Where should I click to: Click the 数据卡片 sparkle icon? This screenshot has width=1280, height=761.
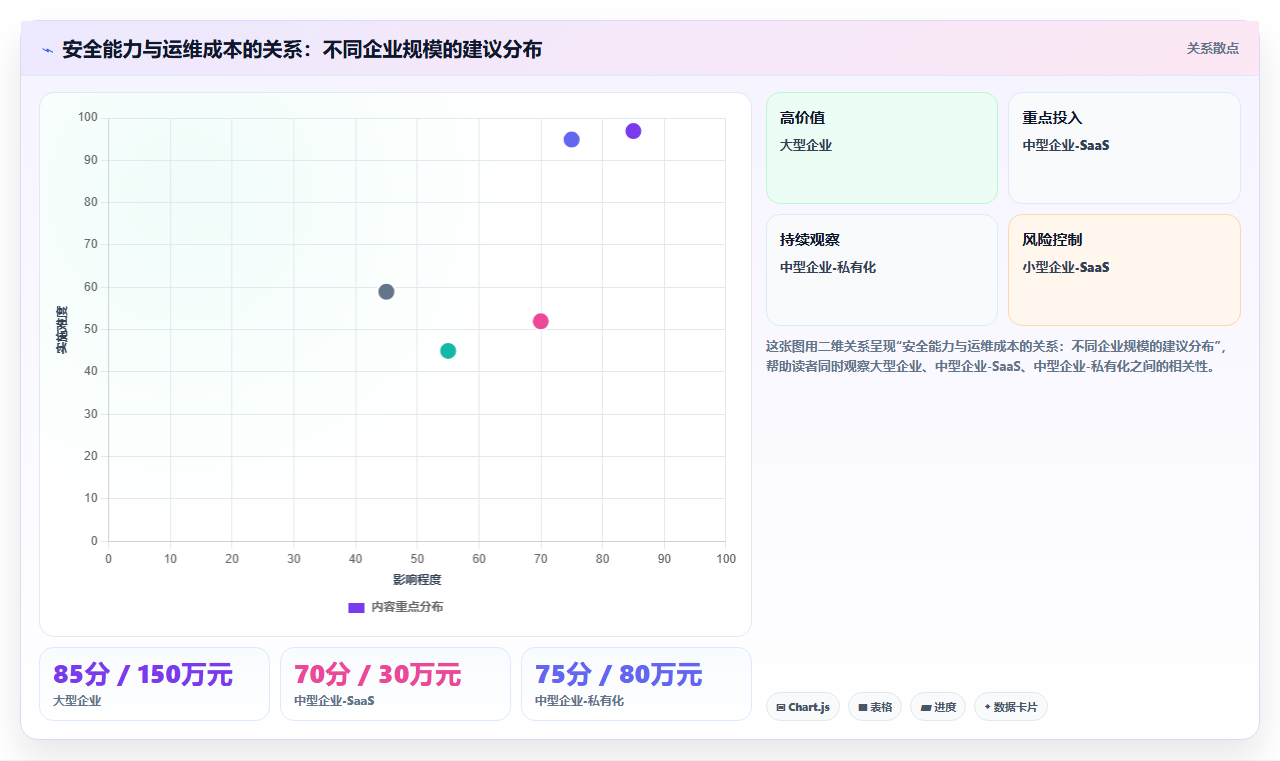987,707
